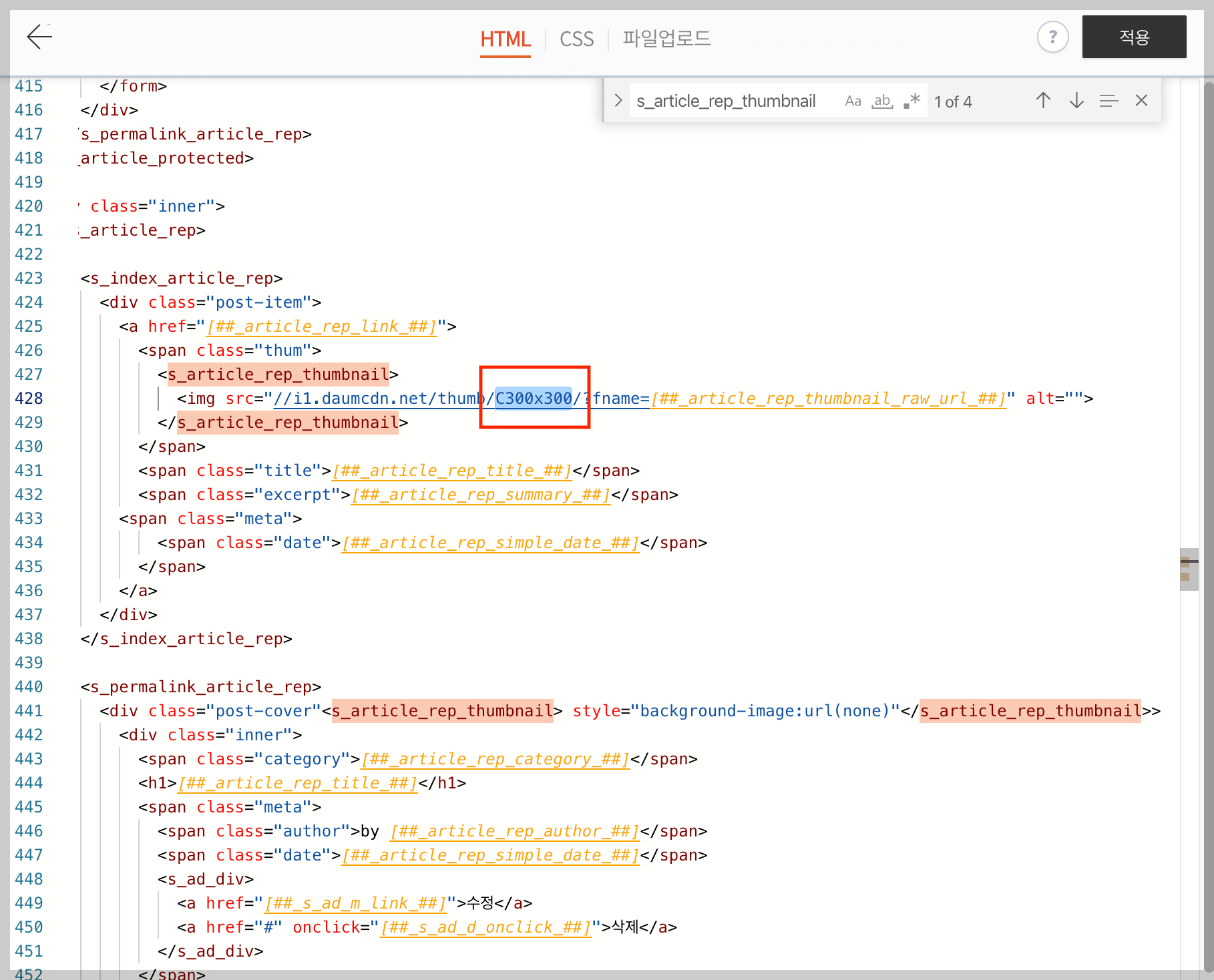
Task: Click the <s_index_article_rep> opening tag
Action: point(182,278)
